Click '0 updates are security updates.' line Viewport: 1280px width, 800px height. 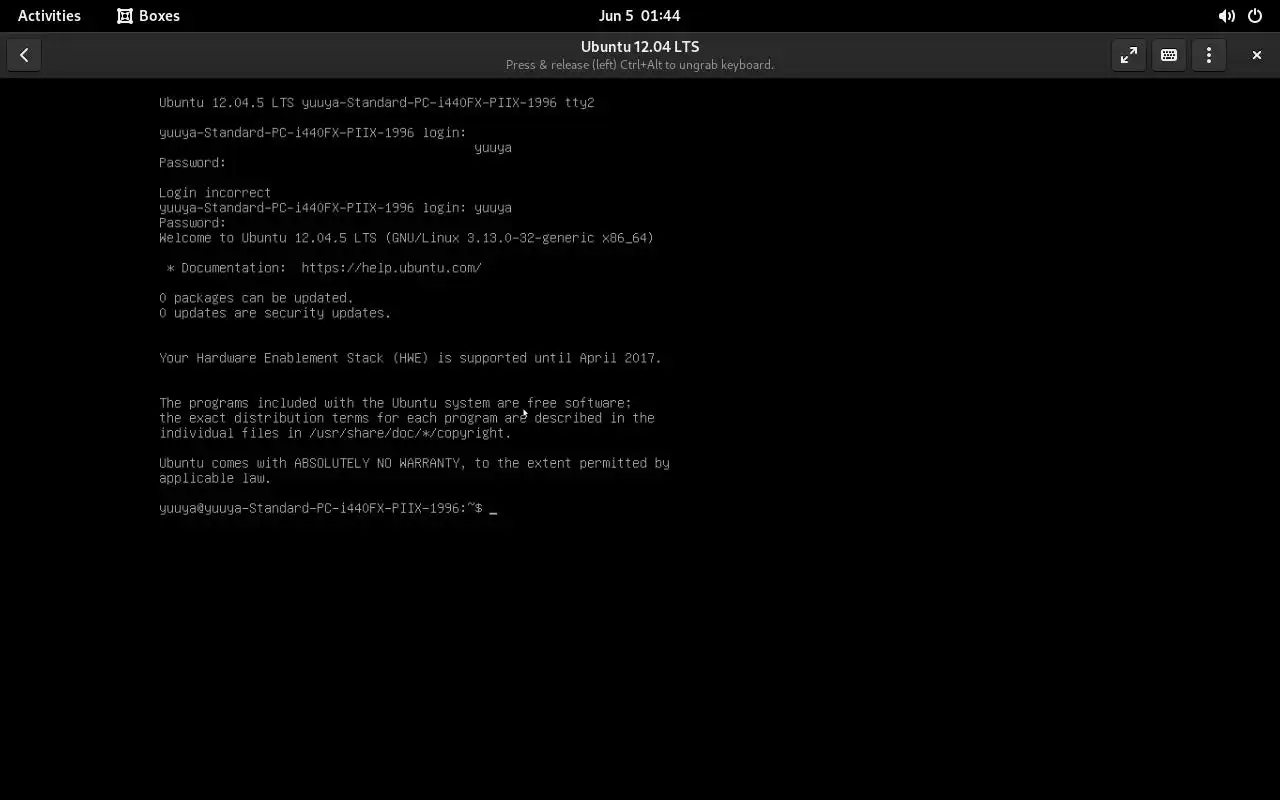point(275,313)
